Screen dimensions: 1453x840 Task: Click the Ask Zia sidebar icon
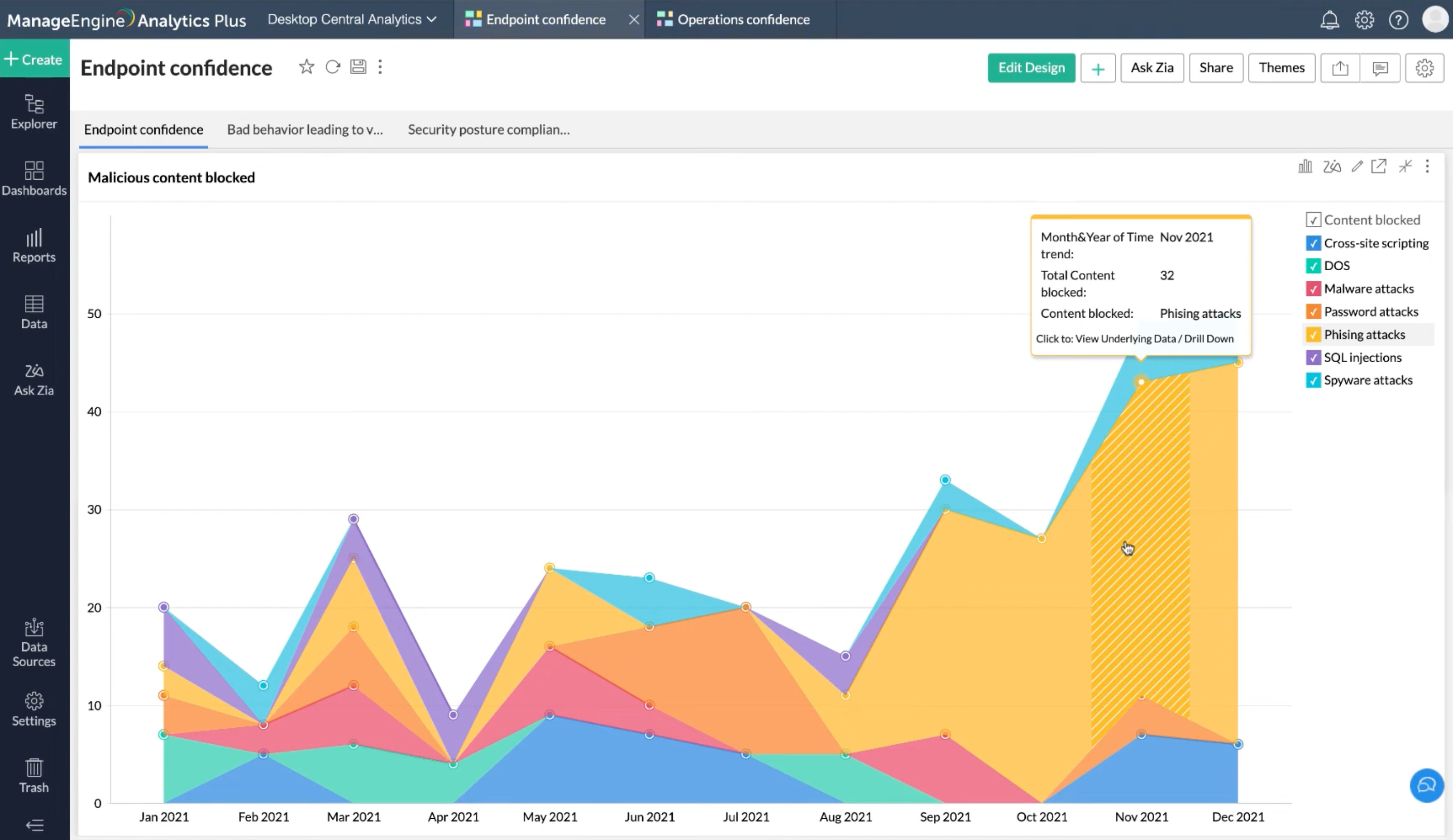pyautogui.click(x=34, y=379)
